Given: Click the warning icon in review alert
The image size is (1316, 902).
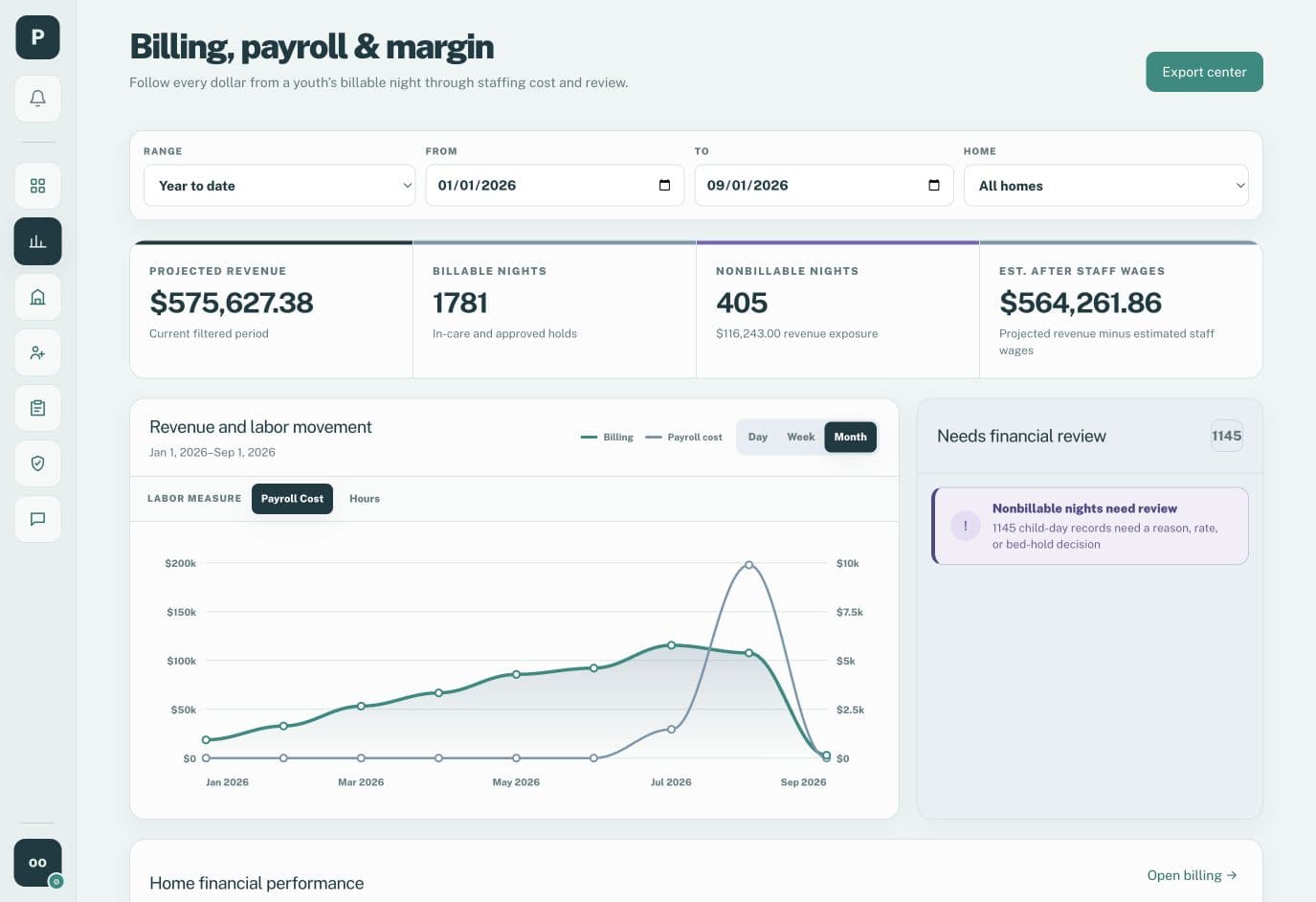Looking at the screenshot, I should coord(966,526).
